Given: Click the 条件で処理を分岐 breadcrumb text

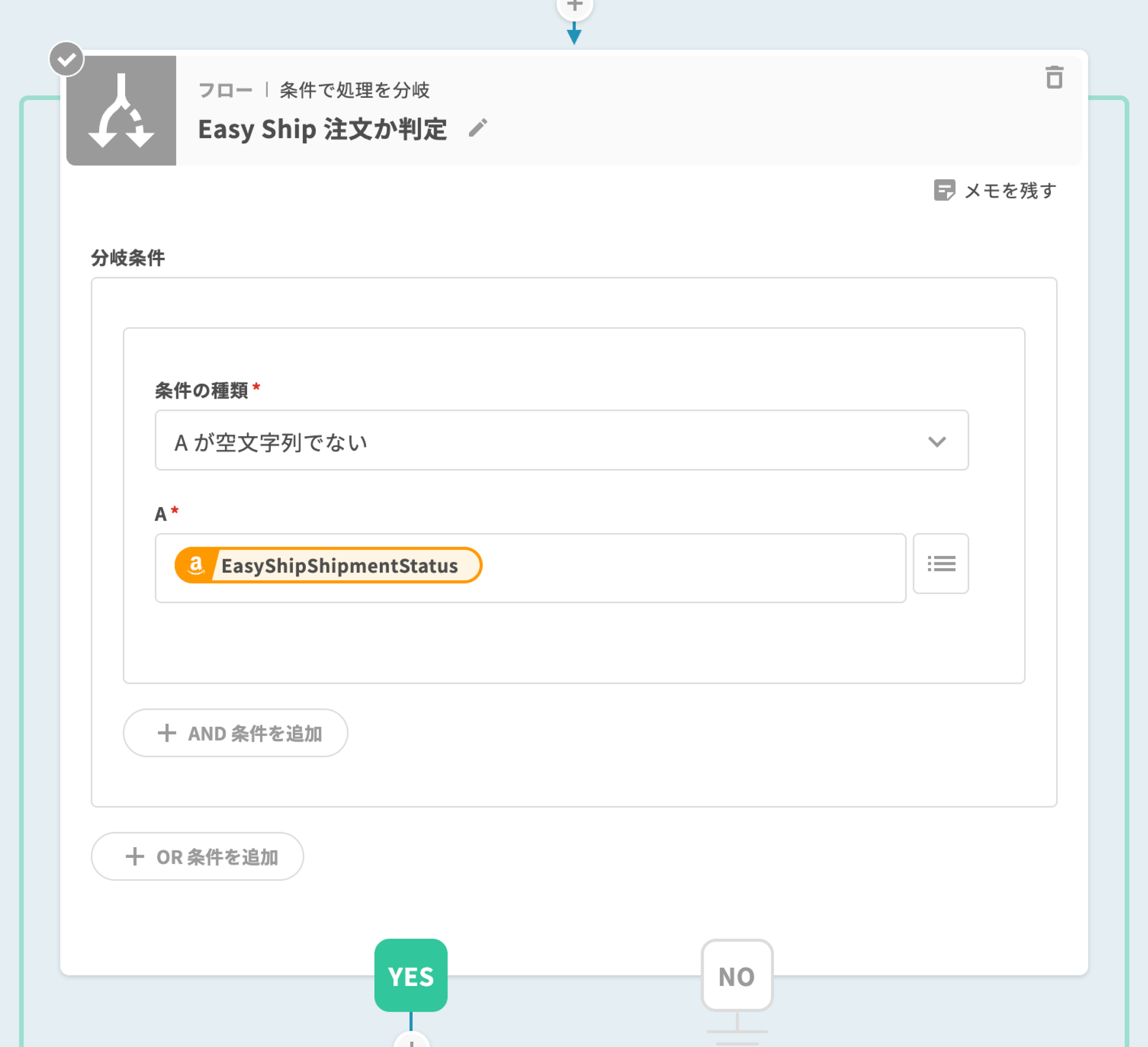Looking at the screenshot, I should pos(354,90).
